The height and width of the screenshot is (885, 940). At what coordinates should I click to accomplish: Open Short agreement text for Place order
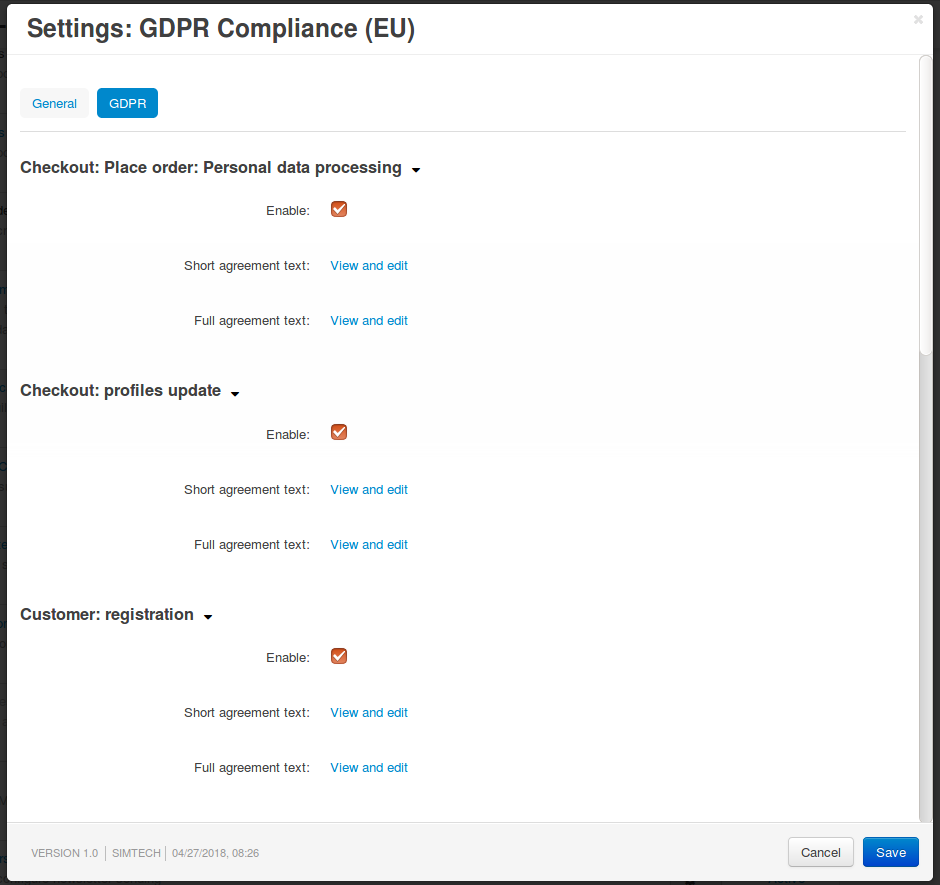(369, 266)
